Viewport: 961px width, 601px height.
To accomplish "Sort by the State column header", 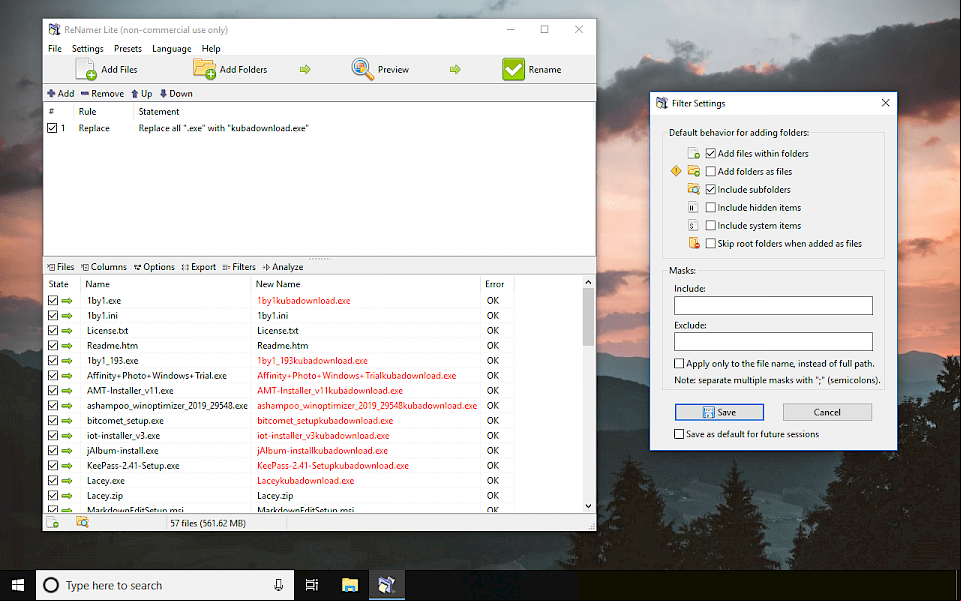I will [x=62, y=284].
